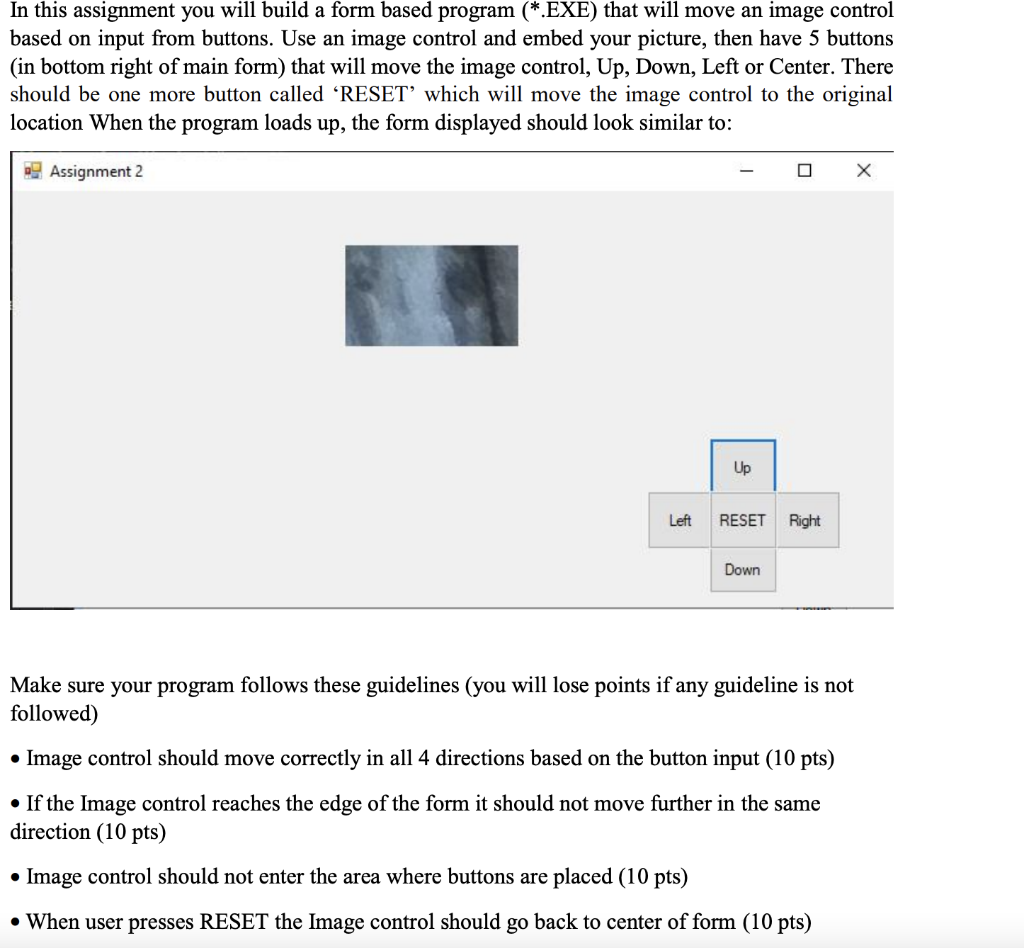
Task: Click the Up button
Action: 742,466
